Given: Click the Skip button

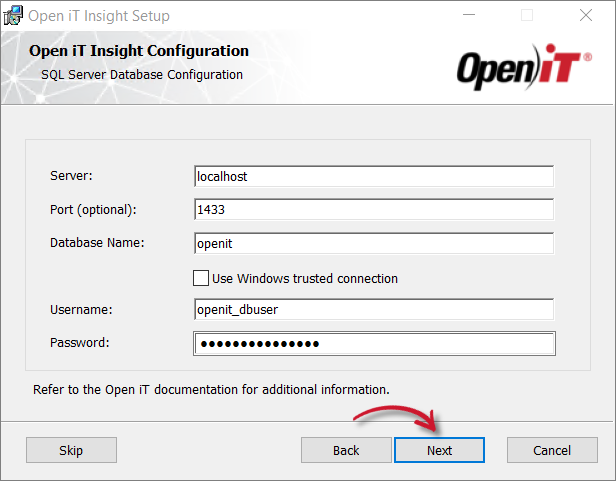Looking at the screenshot, I should 72,450.
